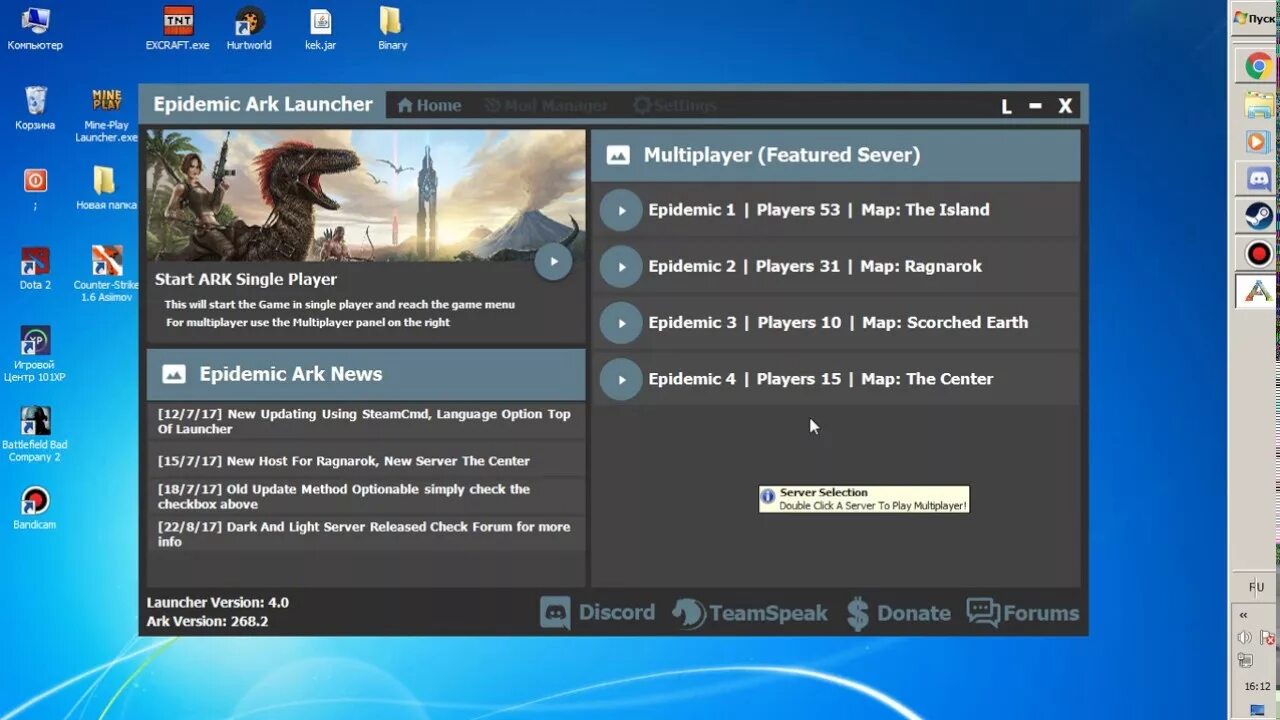Select the Epidemic 2 Ragnarok server row

(836, 267)
